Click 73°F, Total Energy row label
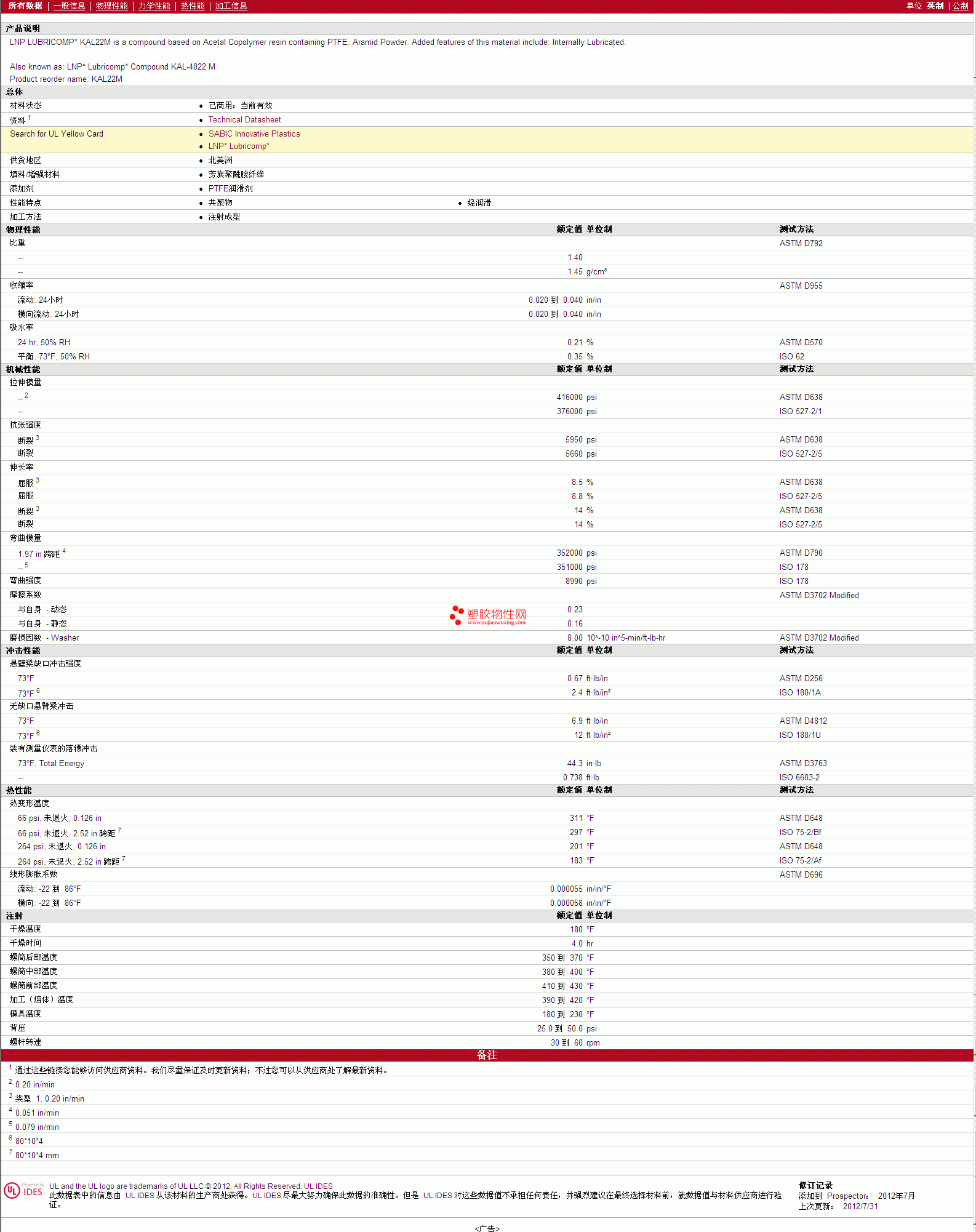The height and width of the screenshot is (1232, 976). [51, 764]
